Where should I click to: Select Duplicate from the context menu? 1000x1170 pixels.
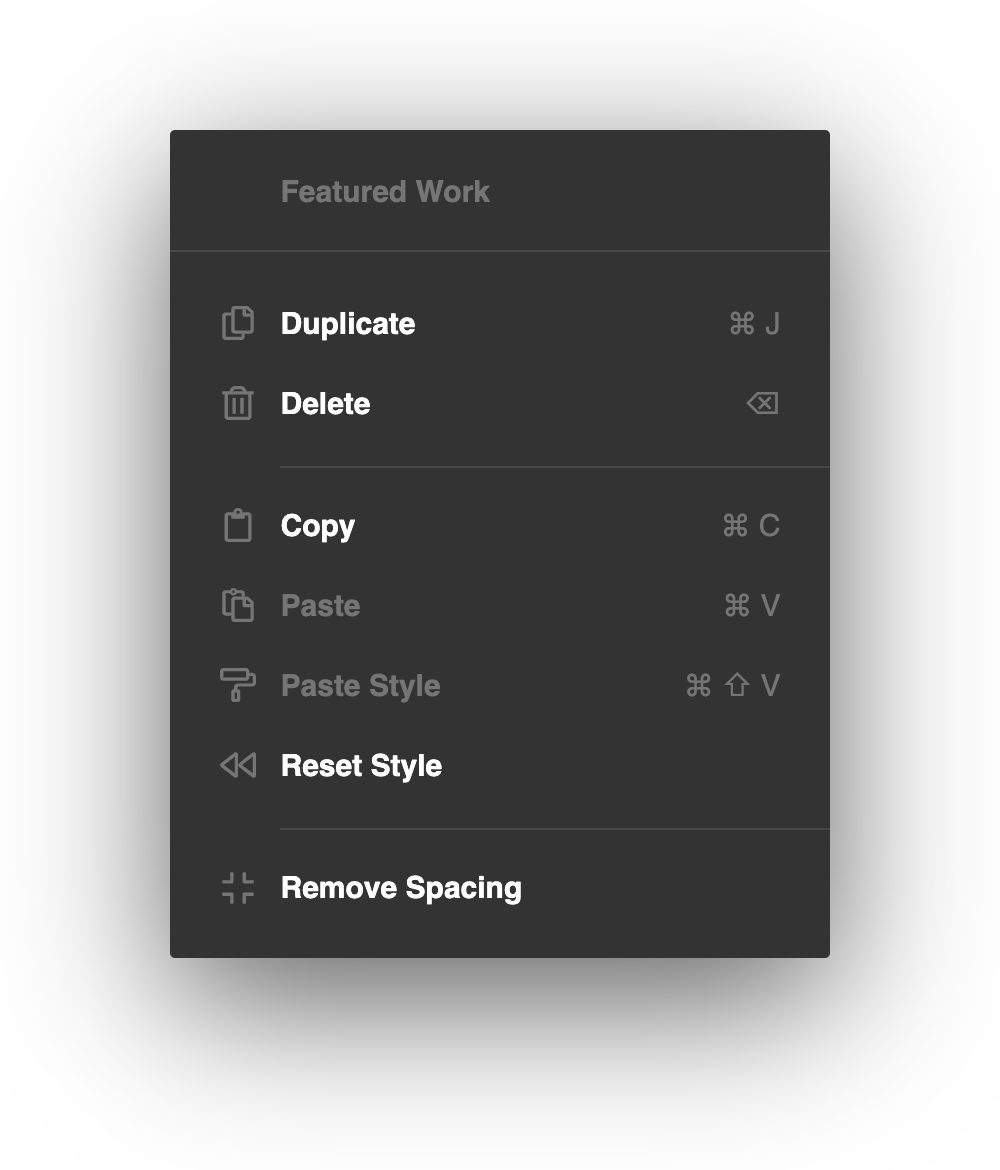click(348, 323)
